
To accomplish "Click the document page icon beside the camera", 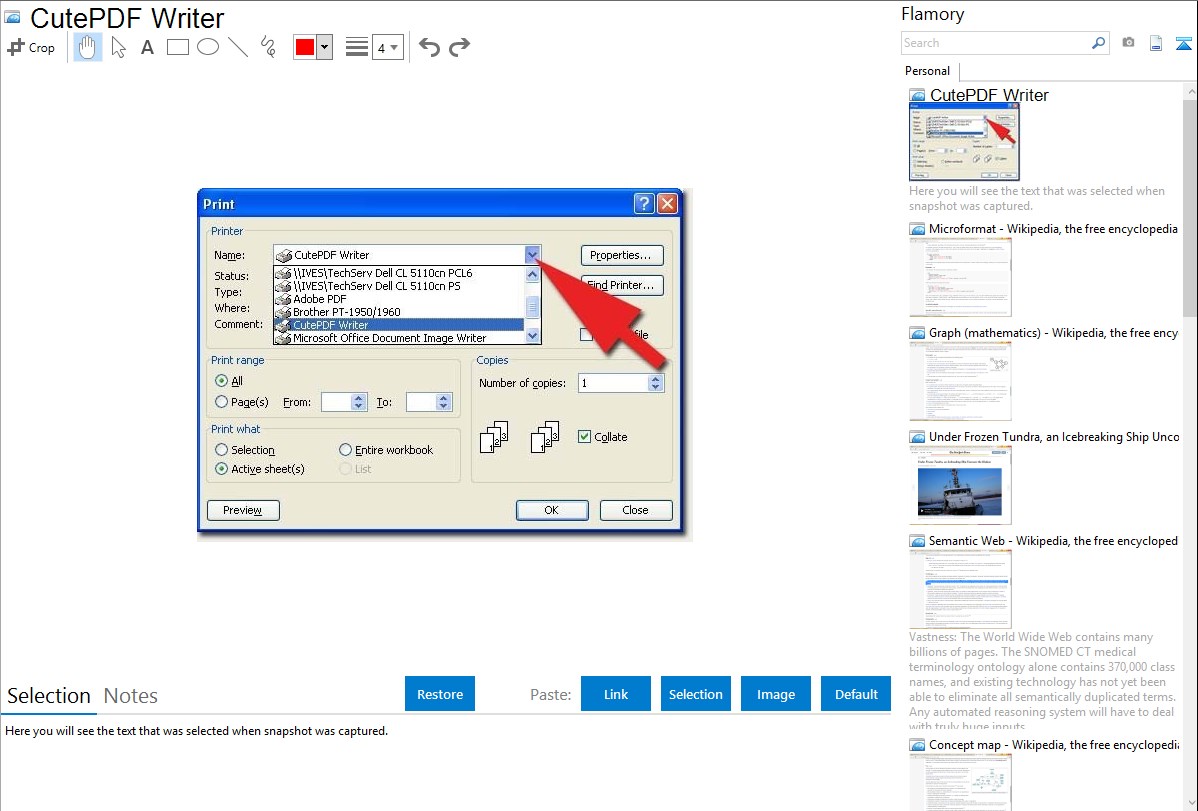I will (x=1156, y=43).
